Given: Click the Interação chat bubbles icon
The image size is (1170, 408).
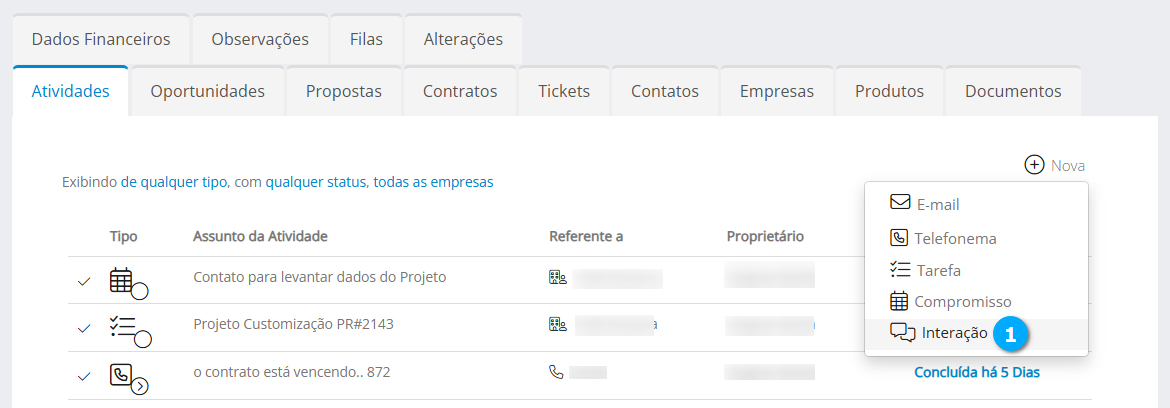Looking at the screenshot, I should [902, 333].
